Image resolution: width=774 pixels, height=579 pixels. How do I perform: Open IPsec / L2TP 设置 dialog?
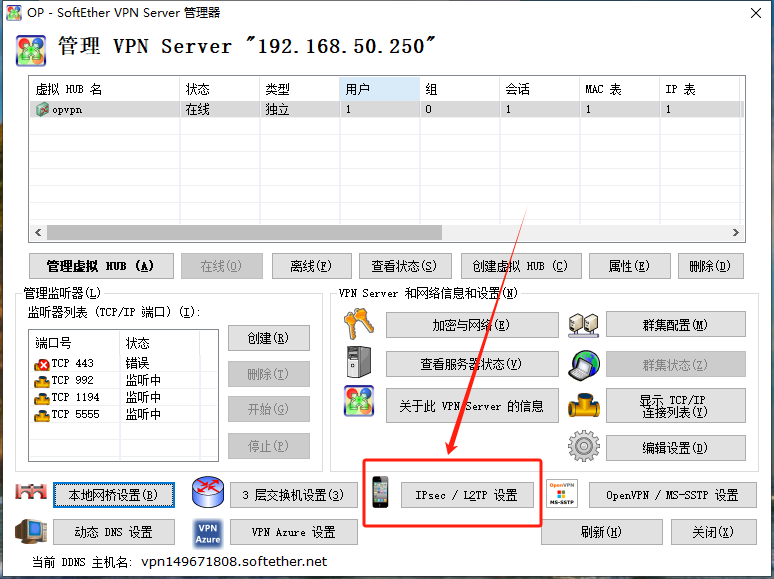point(459,495)
